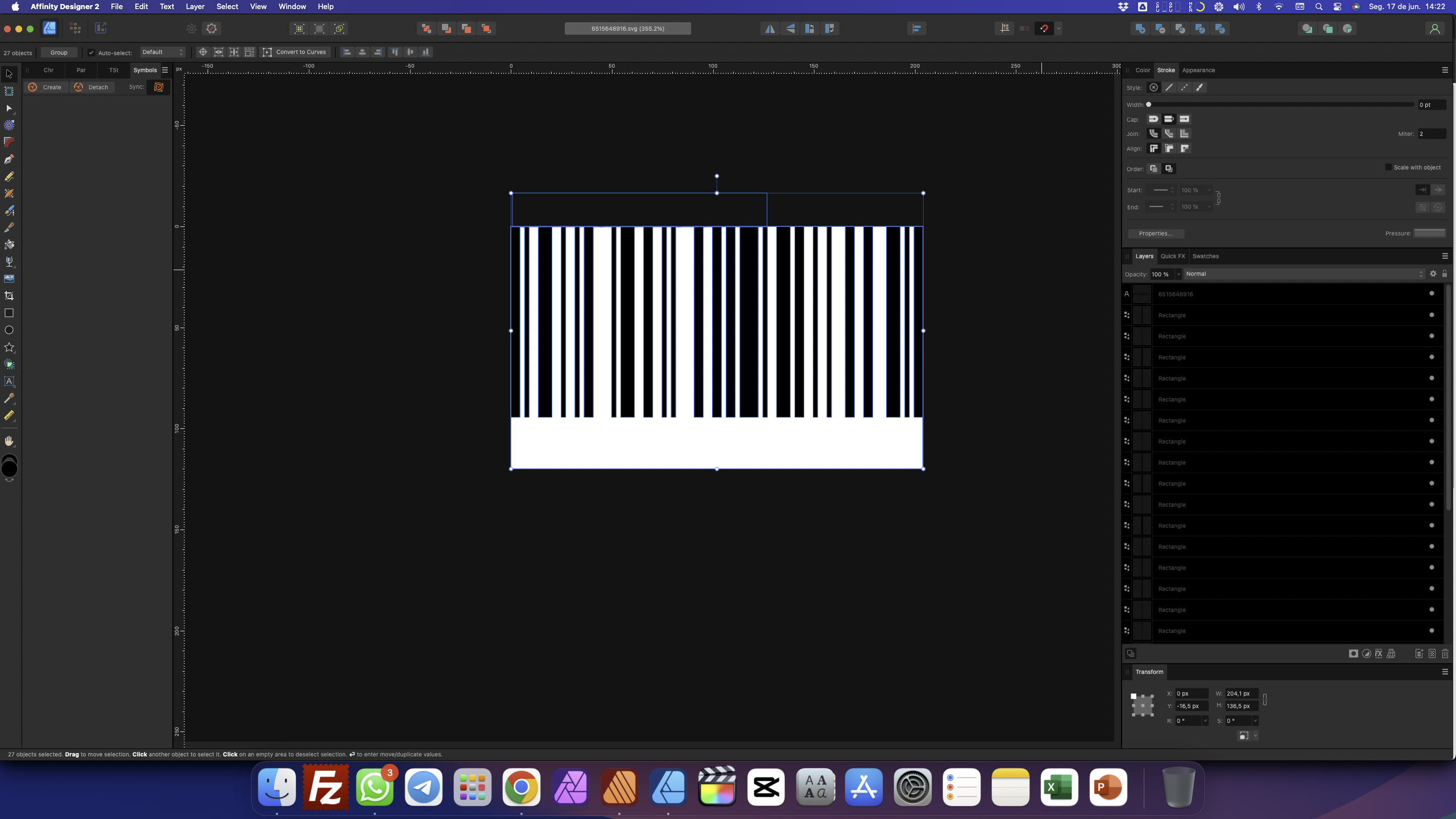Hide the first Rectangle layer
Viewport: 1456px width, 819px height.
(1432, 315)
